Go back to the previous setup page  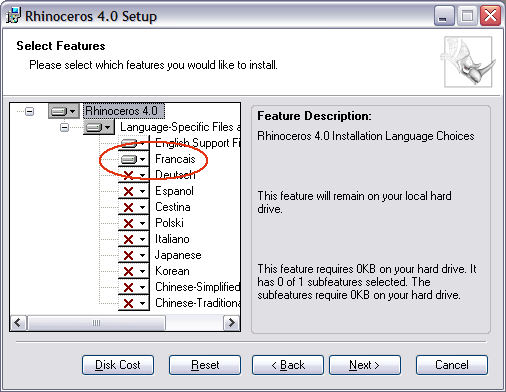pyautogui.click(x=288, y=365)
